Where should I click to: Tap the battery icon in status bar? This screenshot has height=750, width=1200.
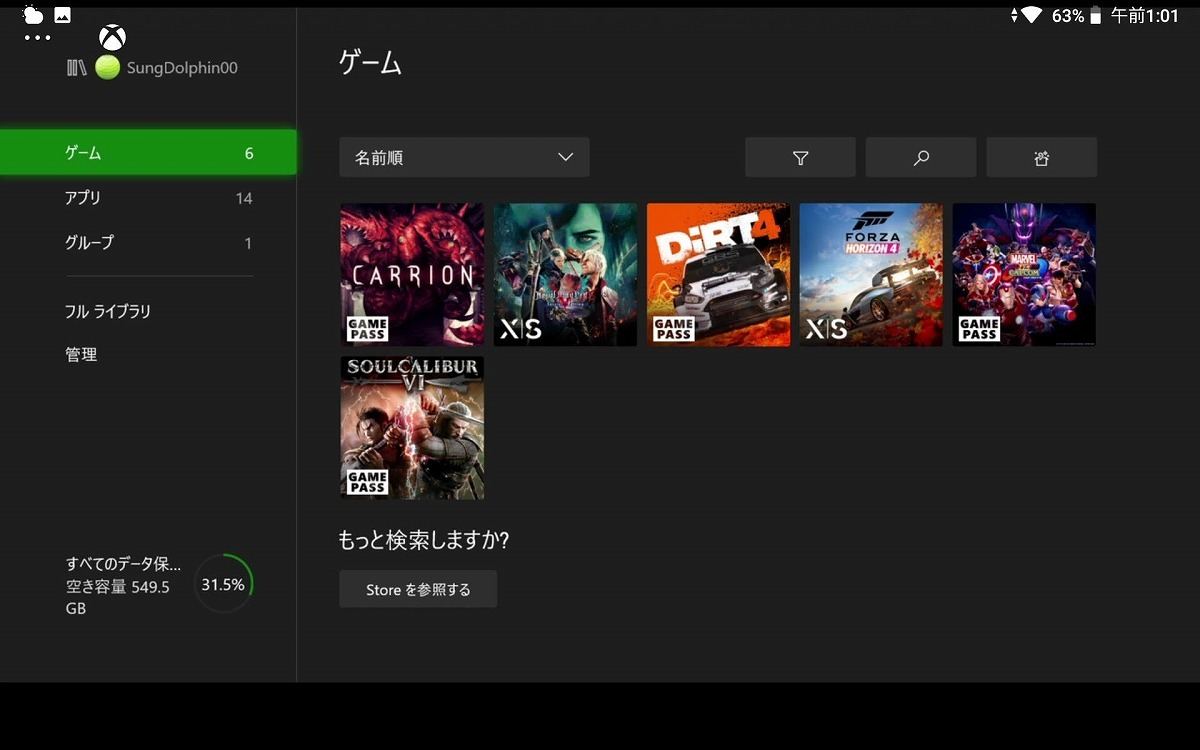point(1096,15)
